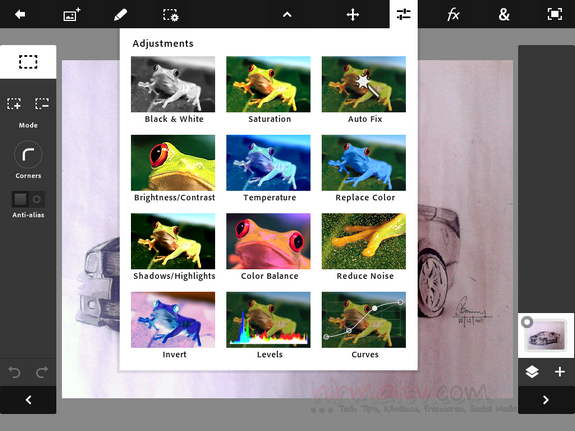This screenshot has height=431, width=575.
Task: Open Brightness/Contrast adjustment
Action: pos(173,168)
